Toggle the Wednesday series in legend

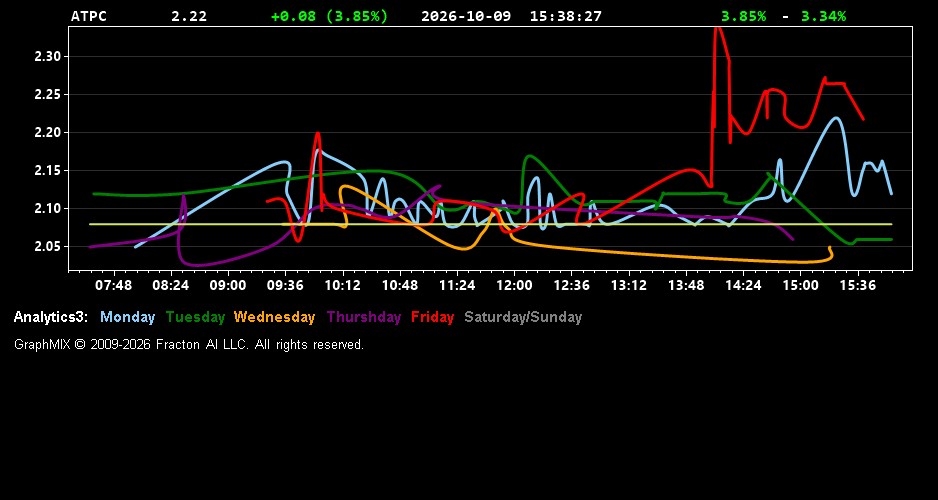click(275, 318)
